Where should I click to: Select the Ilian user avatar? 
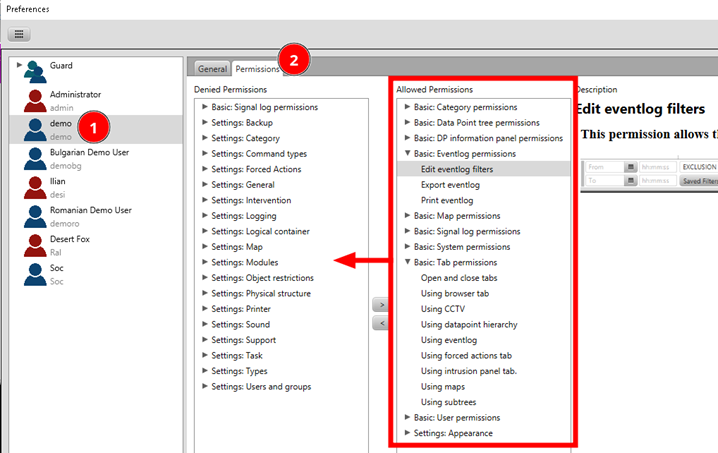click(x=35, y=187)
